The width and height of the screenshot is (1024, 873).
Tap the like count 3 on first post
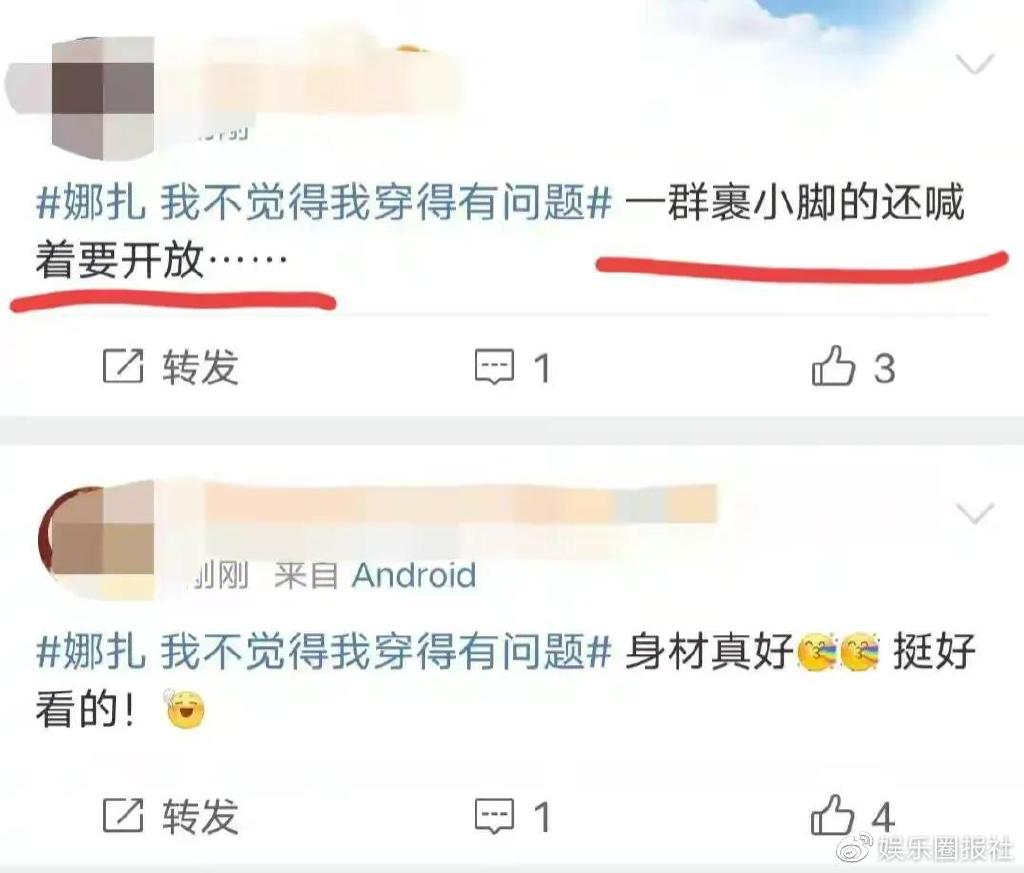[x=884, y=368]
